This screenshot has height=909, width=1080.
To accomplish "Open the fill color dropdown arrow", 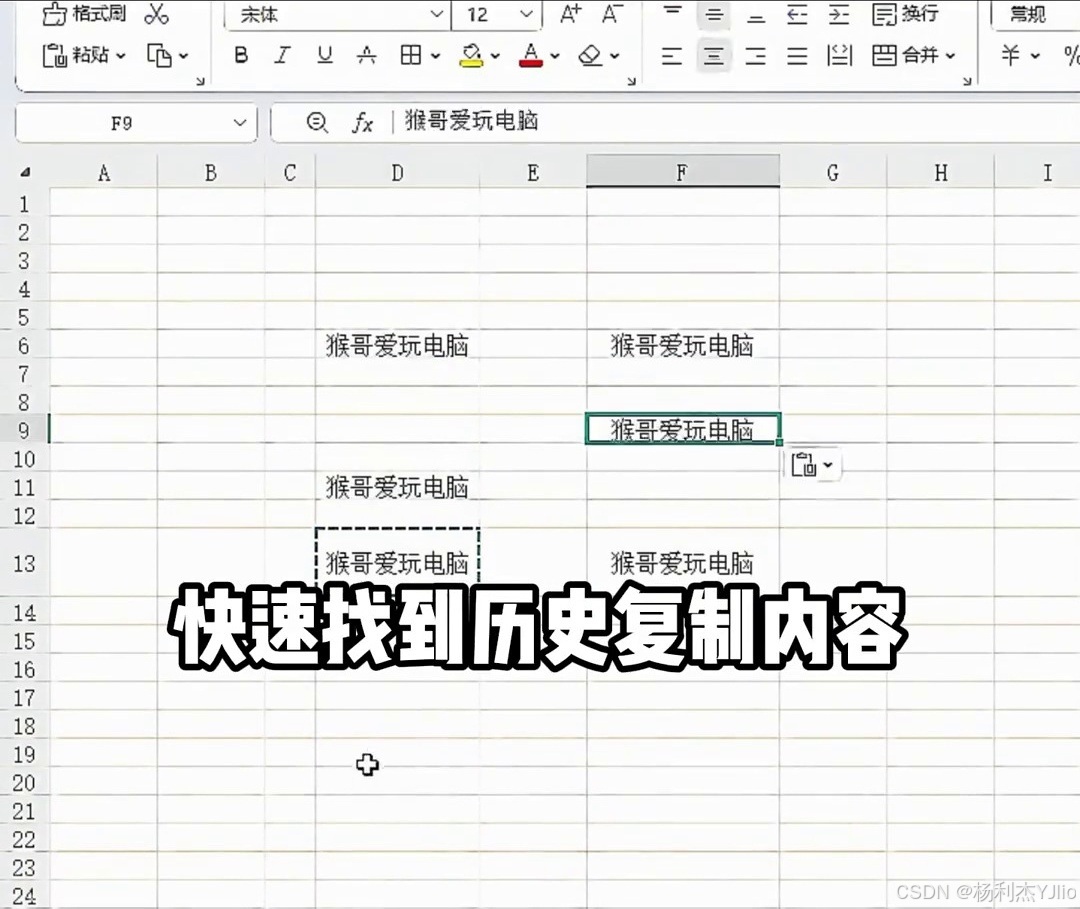I will click(x=495, y=56).
